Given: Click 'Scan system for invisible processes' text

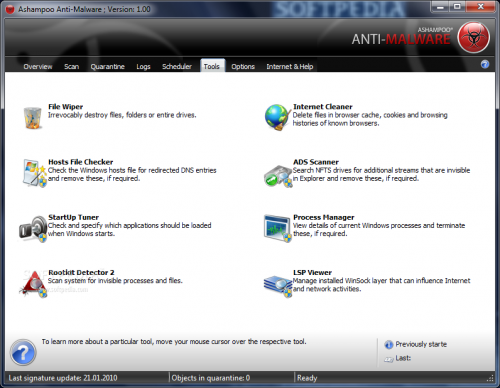Looking at the screenshot, I should point(115,281).
